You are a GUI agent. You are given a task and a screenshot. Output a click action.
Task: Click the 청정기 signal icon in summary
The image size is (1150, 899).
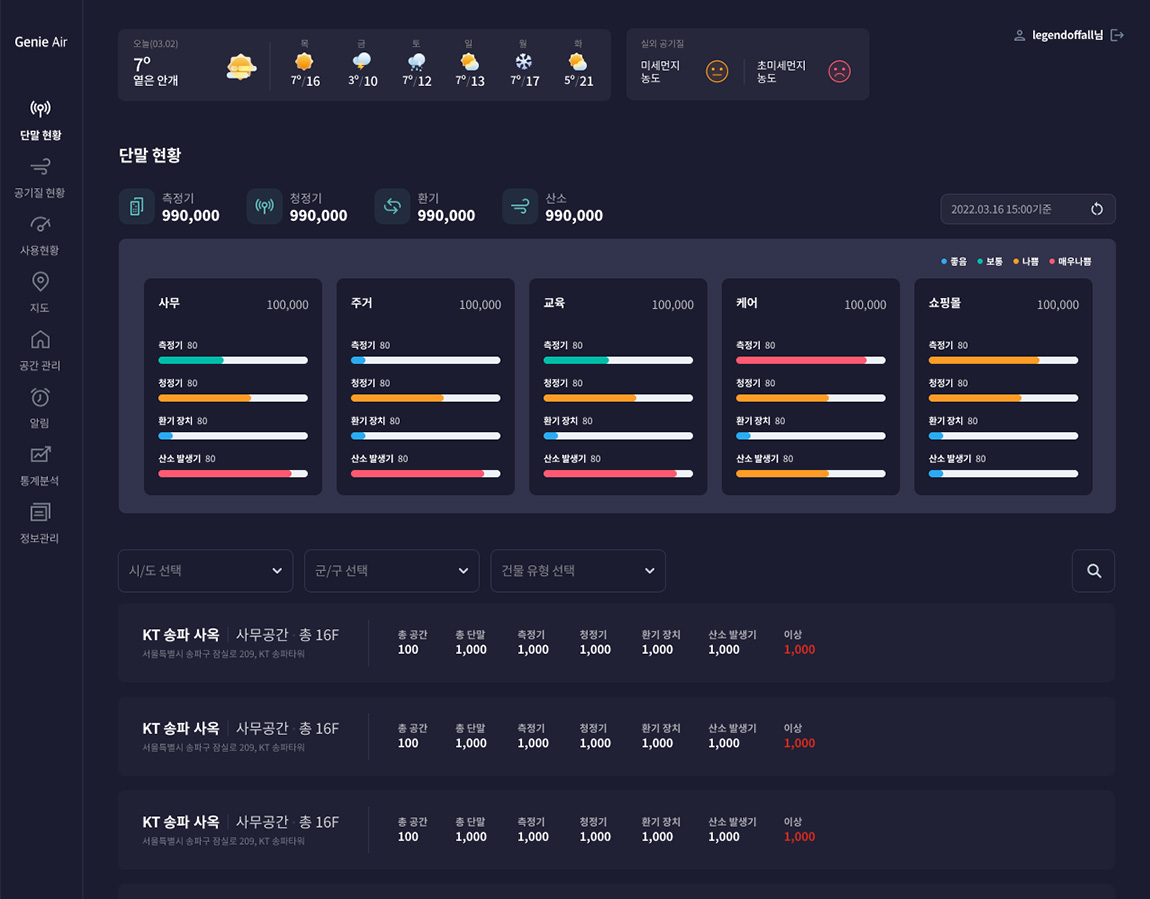tap(265, 207)
